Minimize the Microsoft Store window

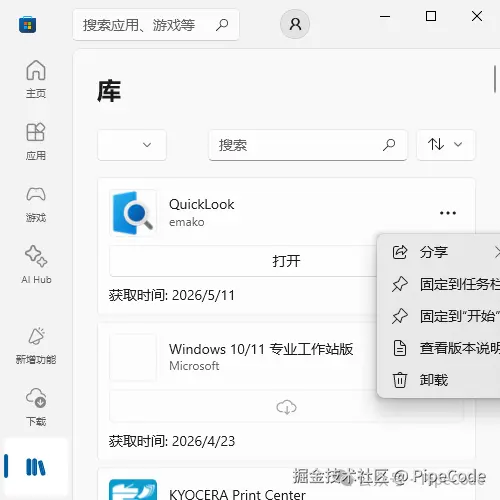(x=385, y=16)
